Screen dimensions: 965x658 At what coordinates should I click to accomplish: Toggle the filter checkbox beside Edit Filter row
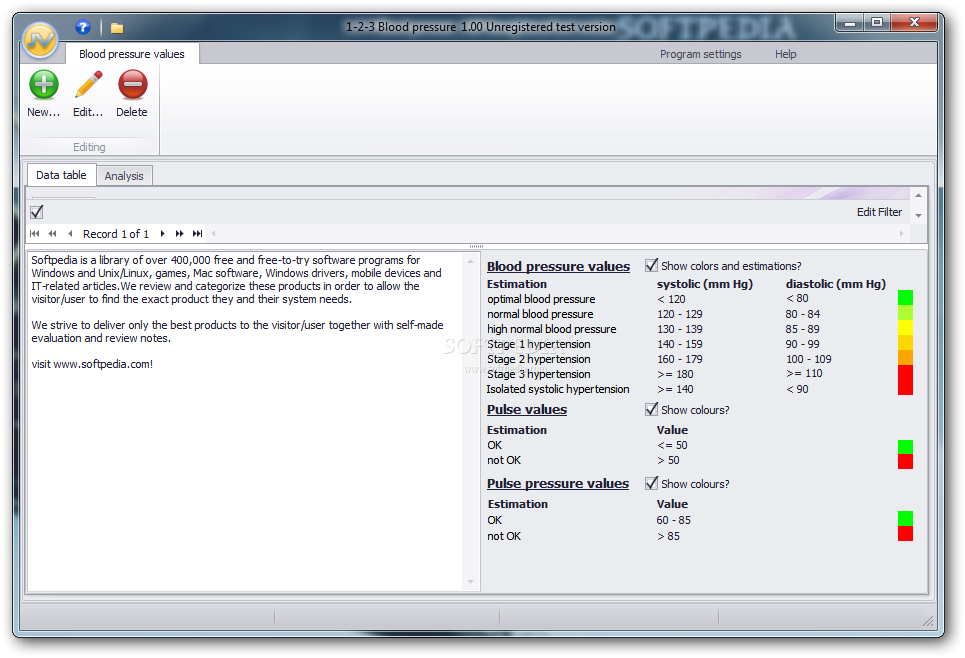[37, 212]
